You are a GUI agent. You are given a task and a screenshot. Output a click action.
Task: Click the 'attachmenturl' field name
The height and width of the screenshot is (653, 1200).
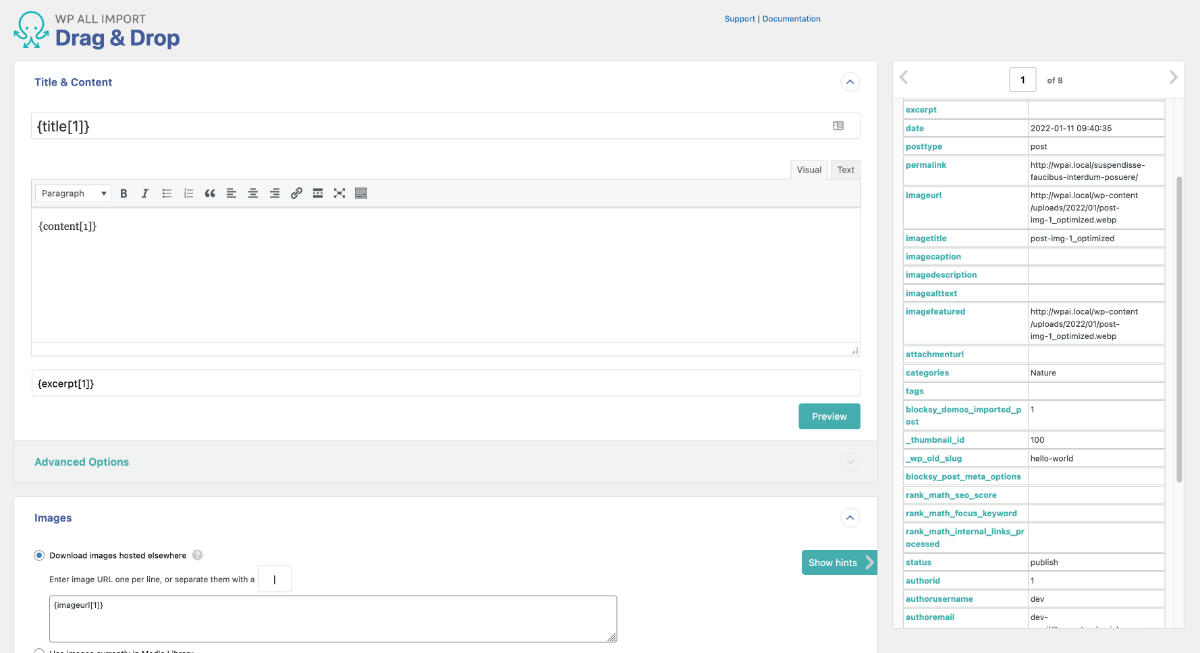[x=934, y=354]
